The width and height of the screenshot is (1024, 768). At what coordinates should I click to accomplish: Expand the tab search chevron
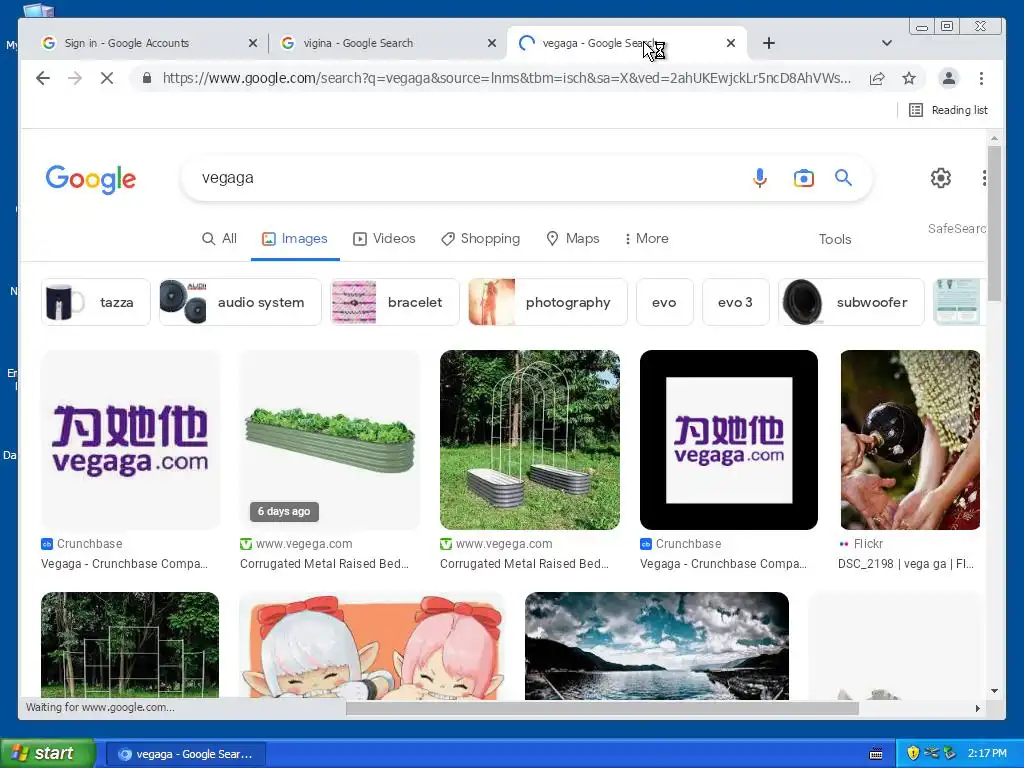coord(886,43)
